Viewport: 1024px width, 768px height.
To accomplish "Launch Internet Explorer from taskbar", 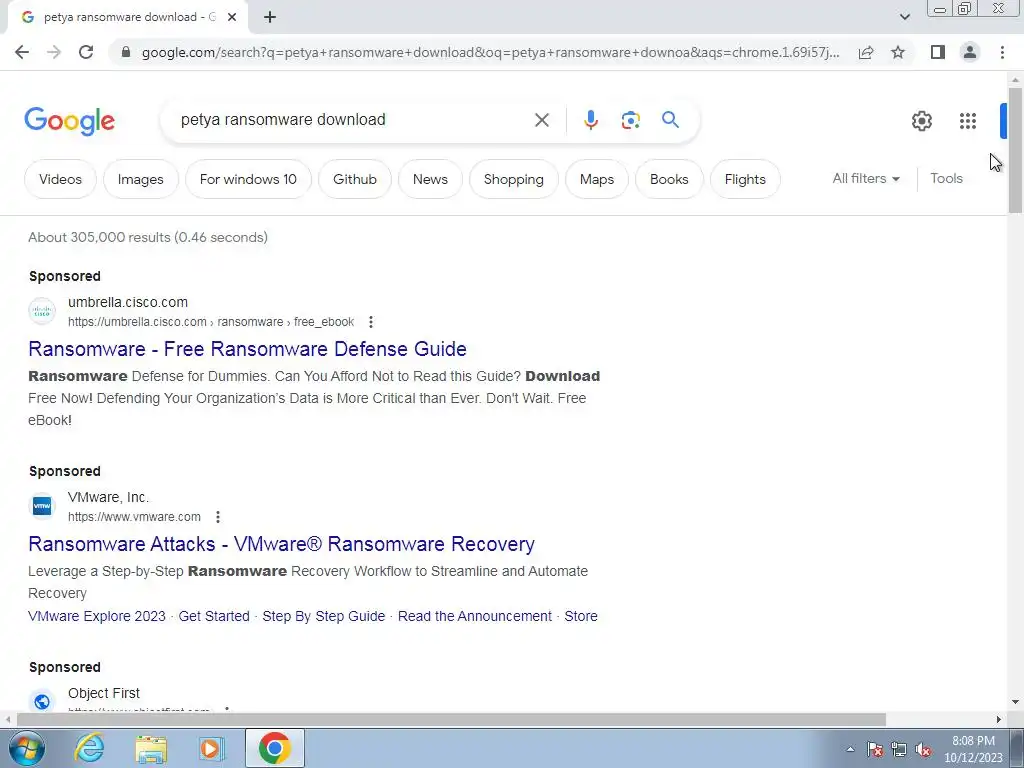I will [x=89, y=748].
